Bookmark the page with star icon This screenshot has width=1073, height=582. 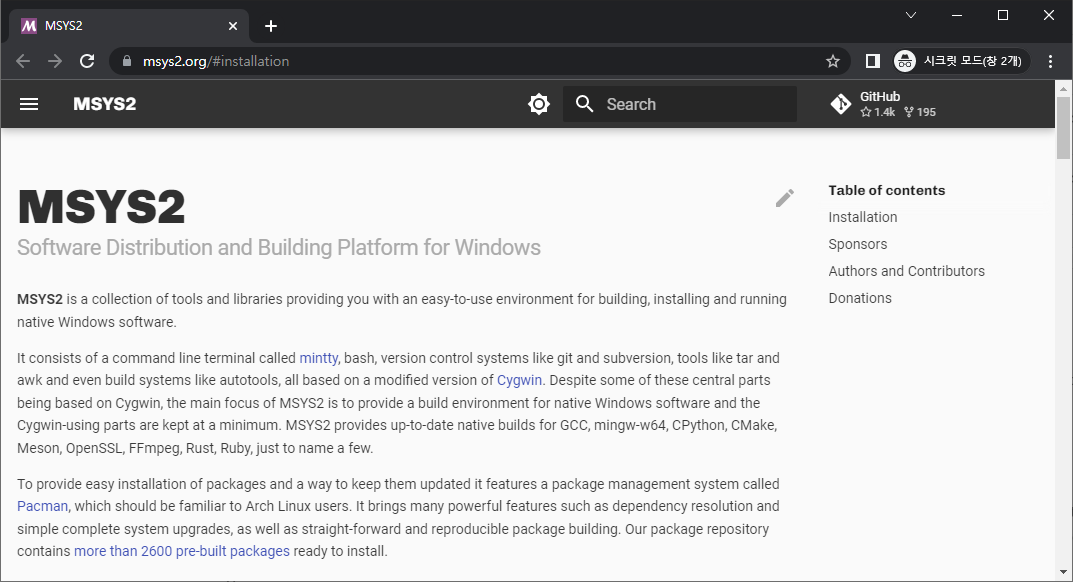click(x=833, y=61)
